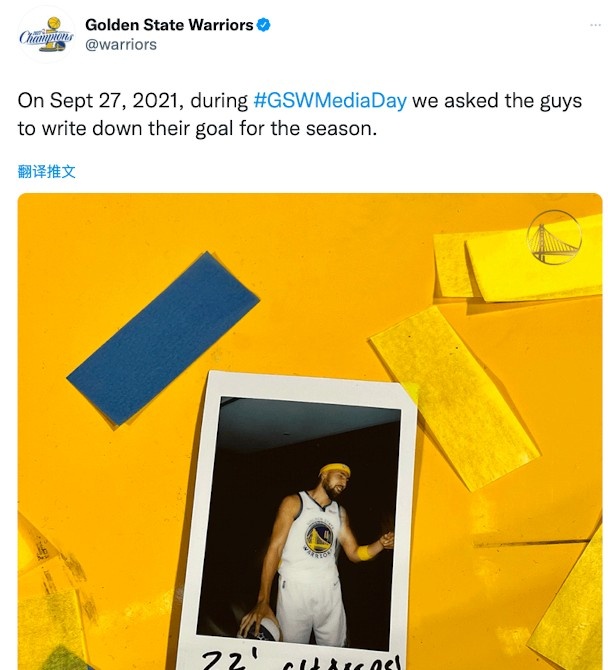Click the yellow confetti strip right of the polaroid

click(455, 399)
